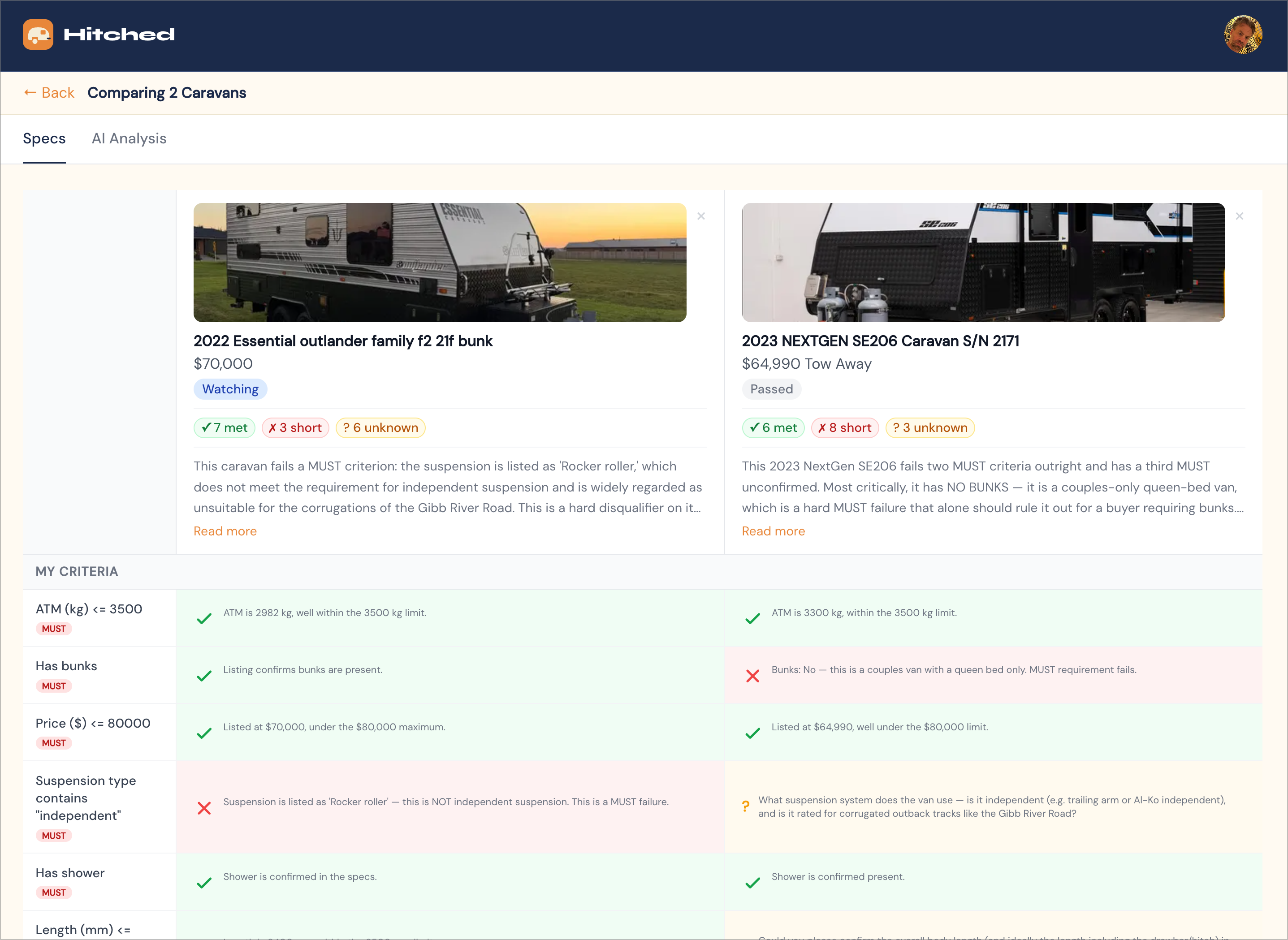Click the 8 short badge on NEXTGEN

pos(845,428)
